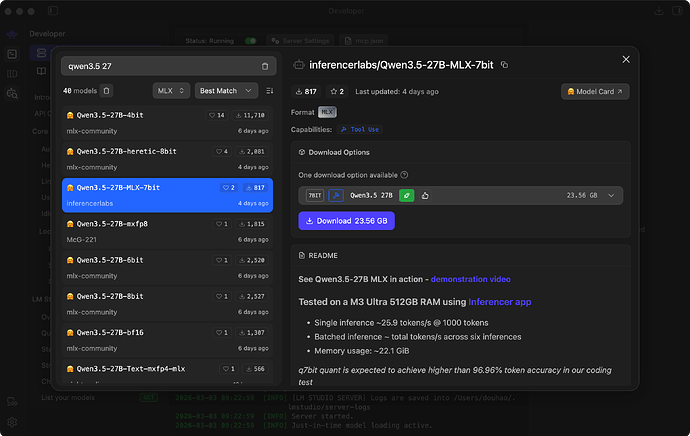Focus the search field containing qwen3.5 27
Image resolution: width=690 pixels, height=436 pixels.
point(169,66)
